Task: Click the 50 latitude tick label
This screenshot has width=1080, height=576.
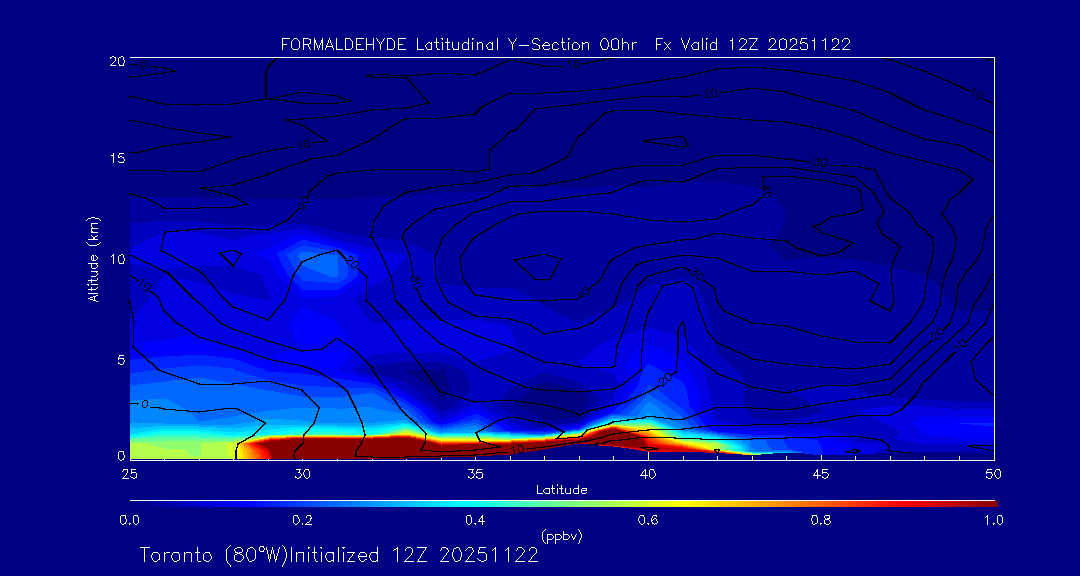Action: (x=993, y=472)
